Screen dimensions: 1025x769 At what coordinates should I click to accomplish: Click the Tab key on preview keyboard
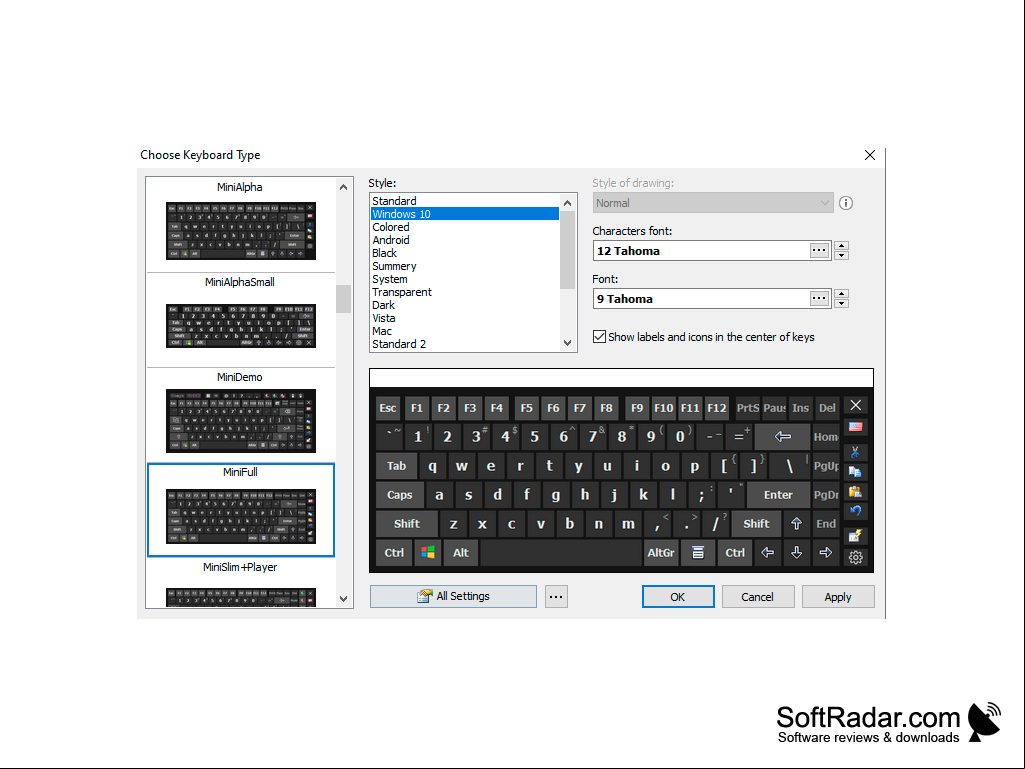pos(396,466)
